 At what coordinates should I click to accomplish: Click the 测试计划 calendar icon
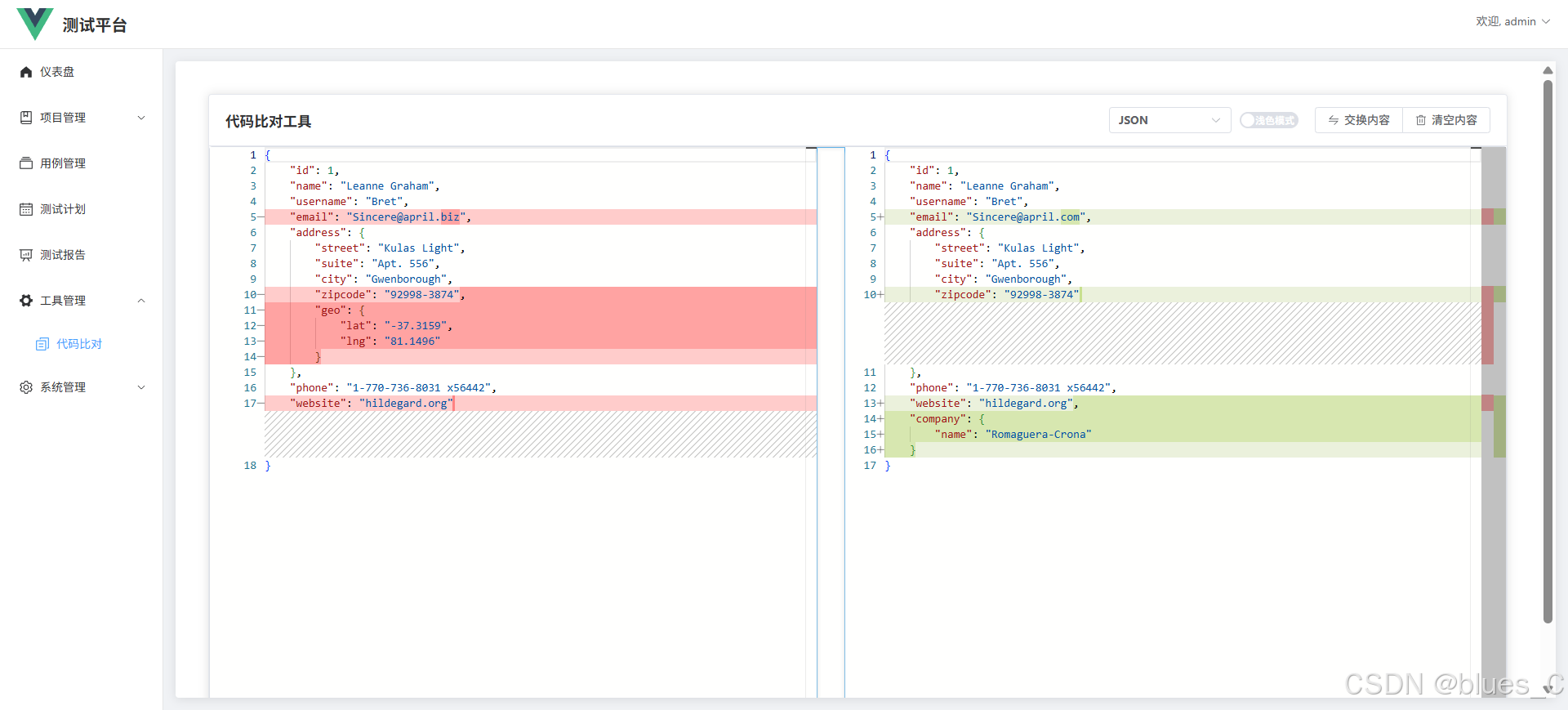pyautogui.click(x=26, y=209)
